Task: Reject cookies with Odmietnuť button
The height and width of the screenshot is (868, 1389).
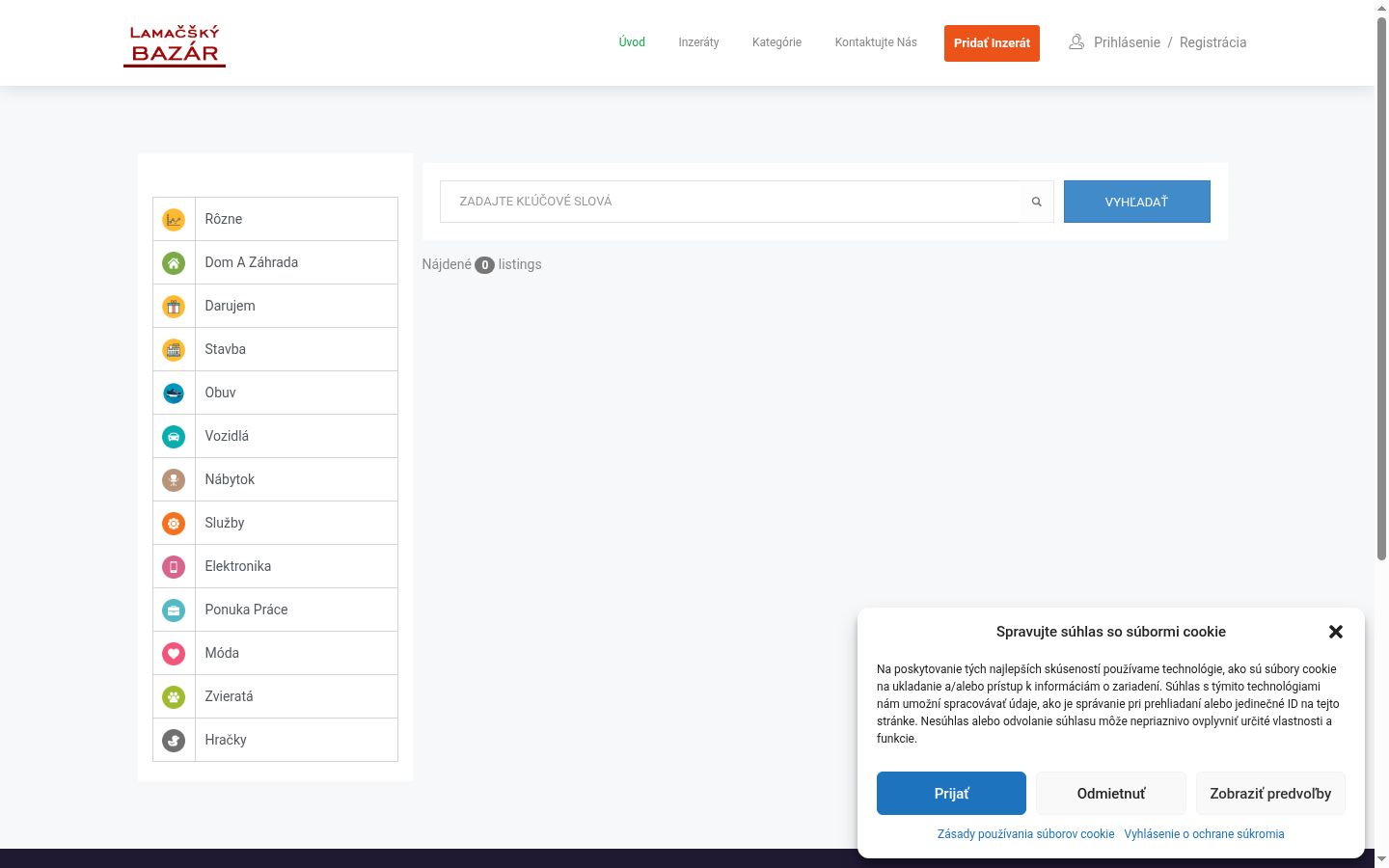Action: [x=1111, y=794]
